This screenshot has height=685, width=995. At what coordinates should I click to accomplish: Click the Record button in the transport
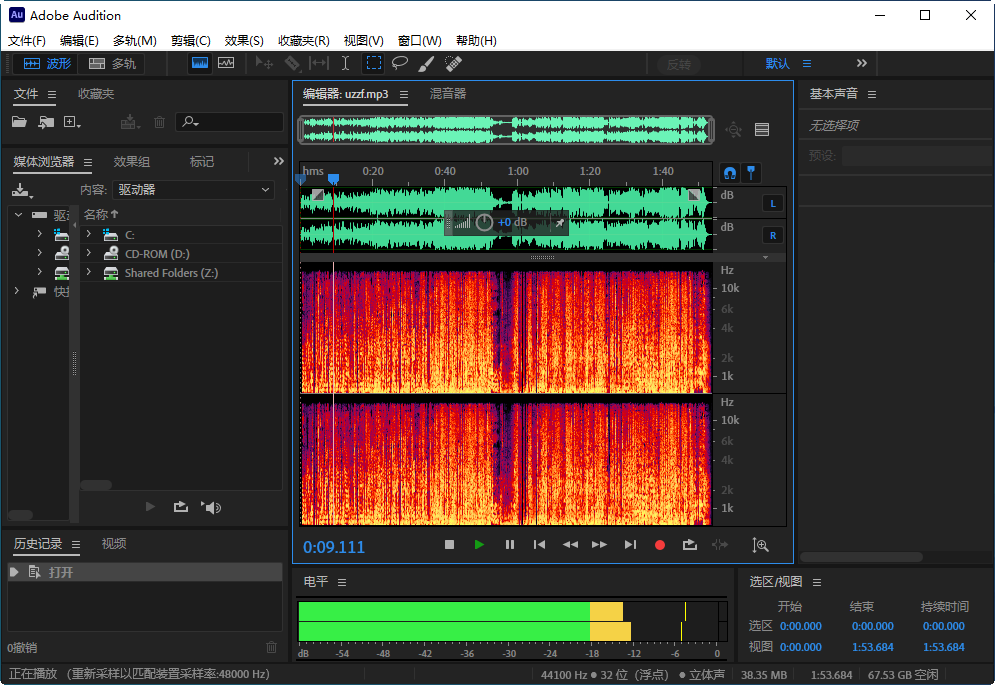[659, 545]
